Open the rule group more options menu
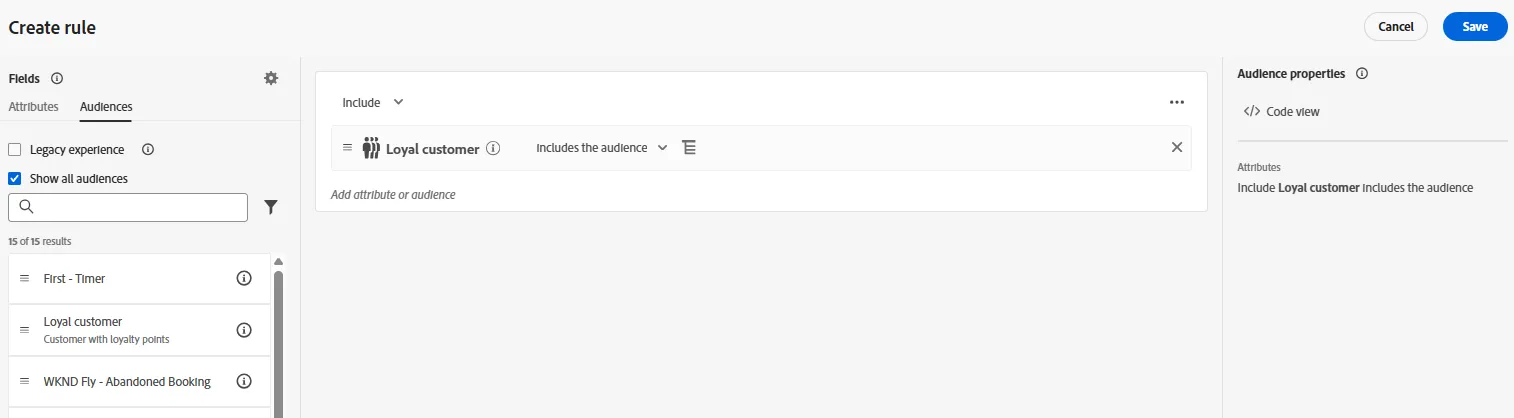Viewport: 1514px width, 418px height. point(1177,102)
